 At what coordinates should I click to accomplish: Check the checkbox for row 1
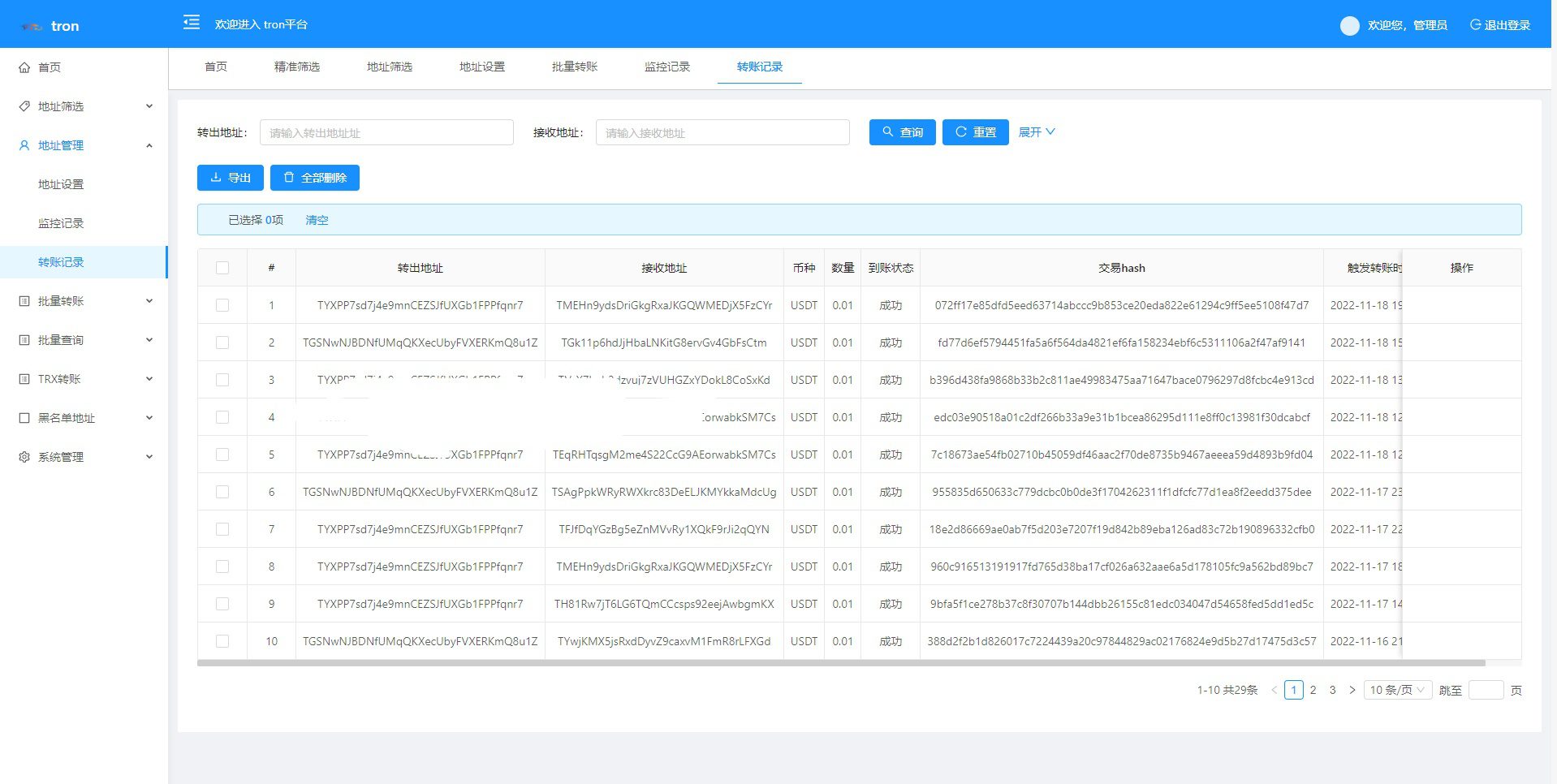click(x=222, y=305)
